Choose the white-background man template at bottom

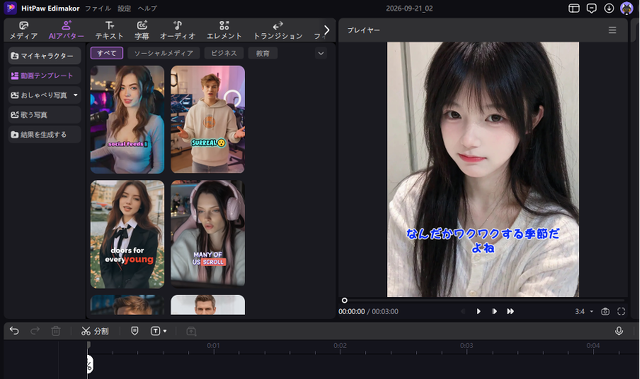pyautogui.click(x=208, y=305)
